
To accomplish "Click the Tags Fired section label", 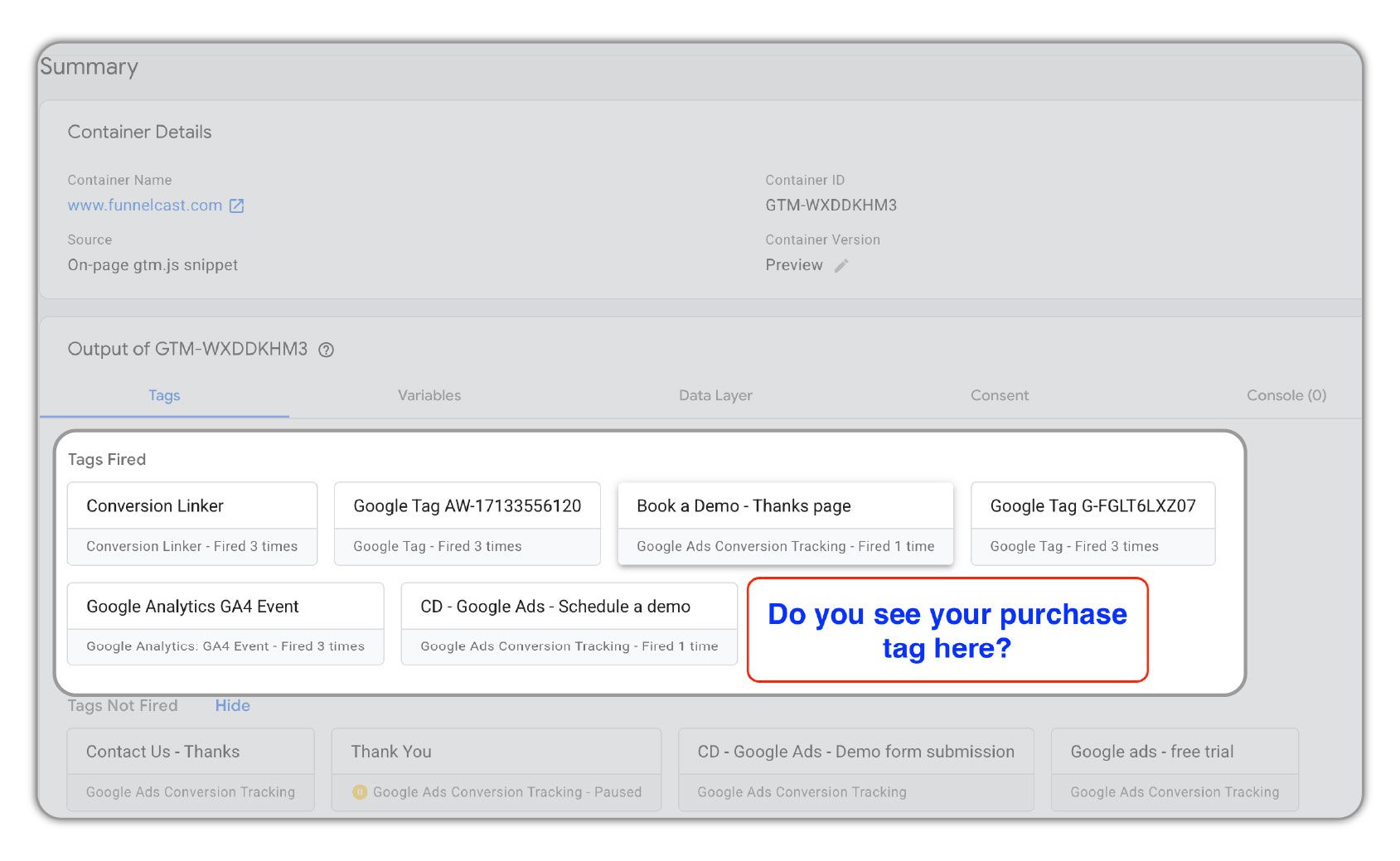I will 107,459.
